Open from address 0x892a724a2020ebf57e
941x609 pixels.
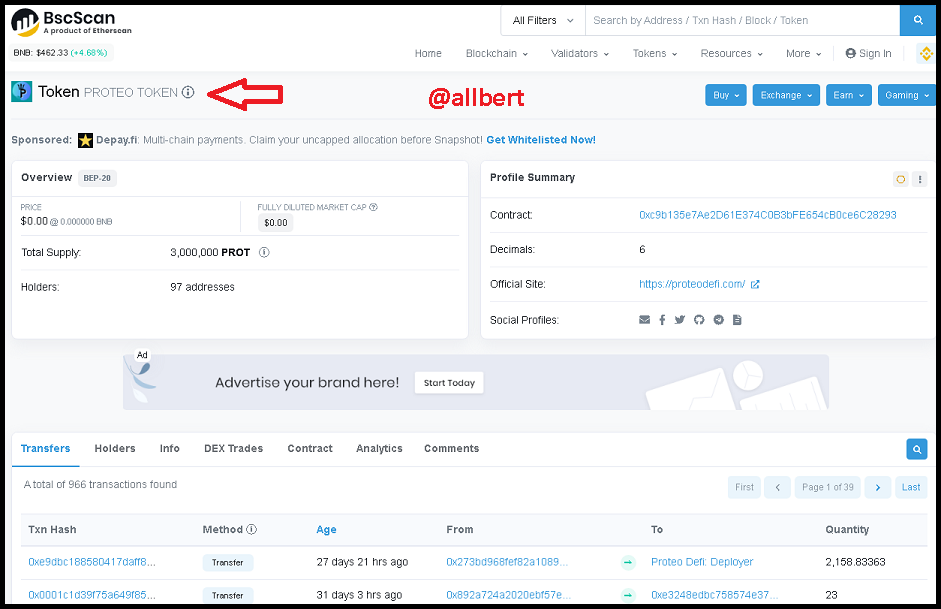pyautogui.click(x=508, y=595)
